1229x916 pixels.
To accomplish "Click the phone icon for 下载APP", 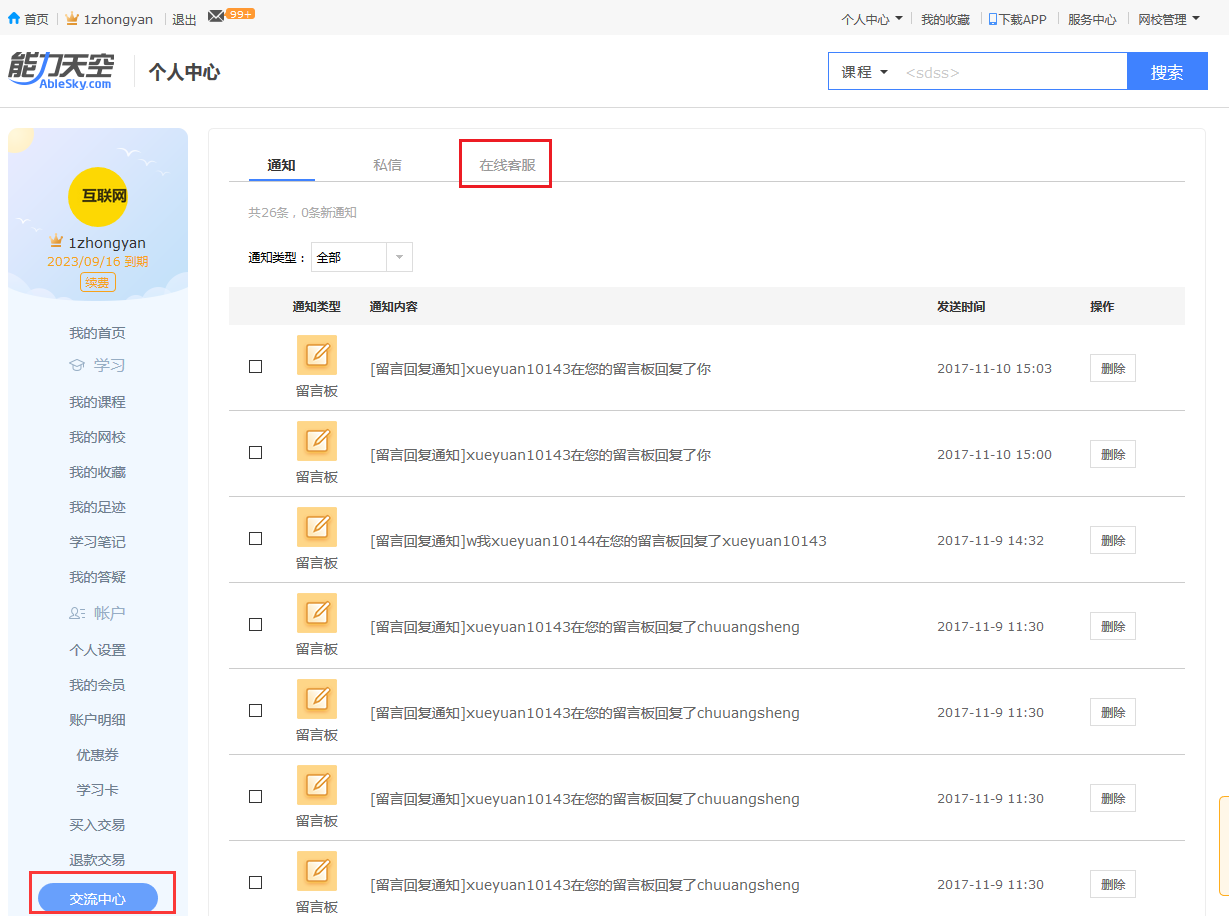I will pos(993,19).
